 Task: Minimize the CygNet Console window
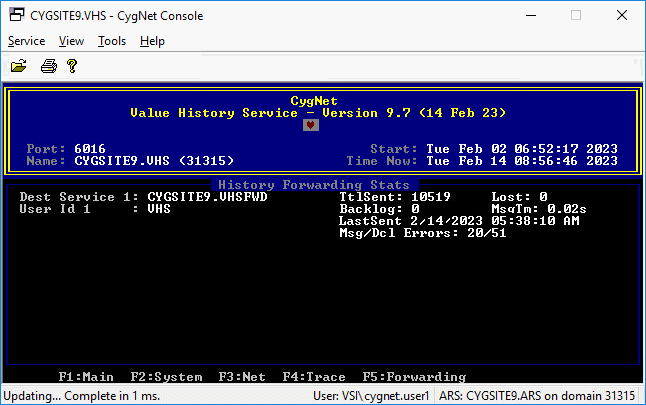[531, 16]
